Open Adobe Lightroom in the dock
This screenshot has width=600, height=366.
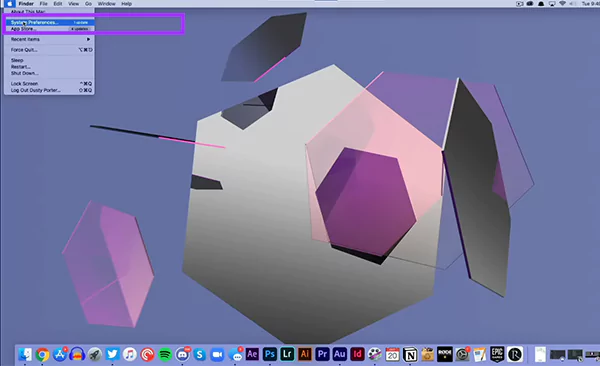click(x=287, y=354)
